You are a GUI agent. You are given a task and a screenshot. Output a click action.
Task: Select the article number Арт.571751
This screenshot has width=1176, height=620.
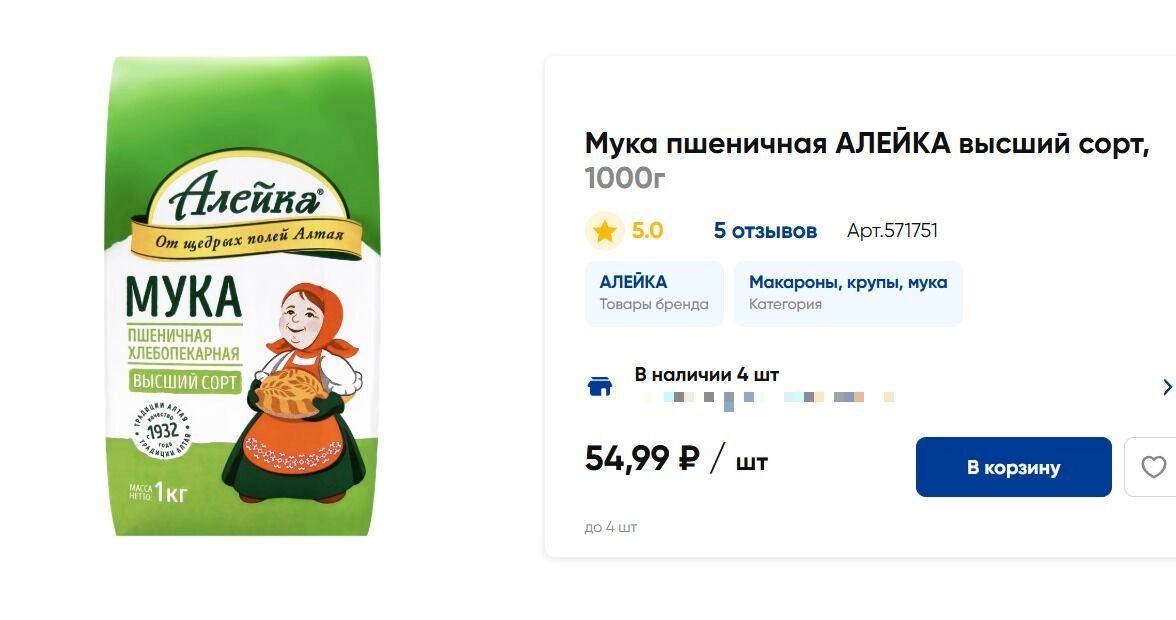tap(892, 230)
